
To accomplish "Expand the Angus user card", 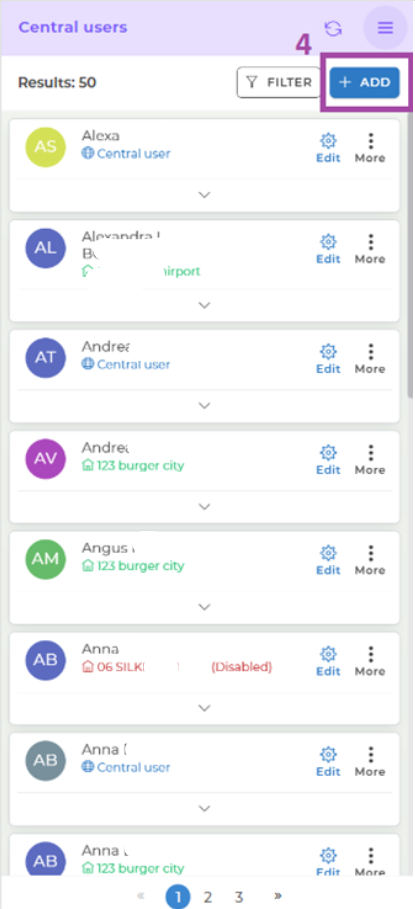I will point(204,607).
